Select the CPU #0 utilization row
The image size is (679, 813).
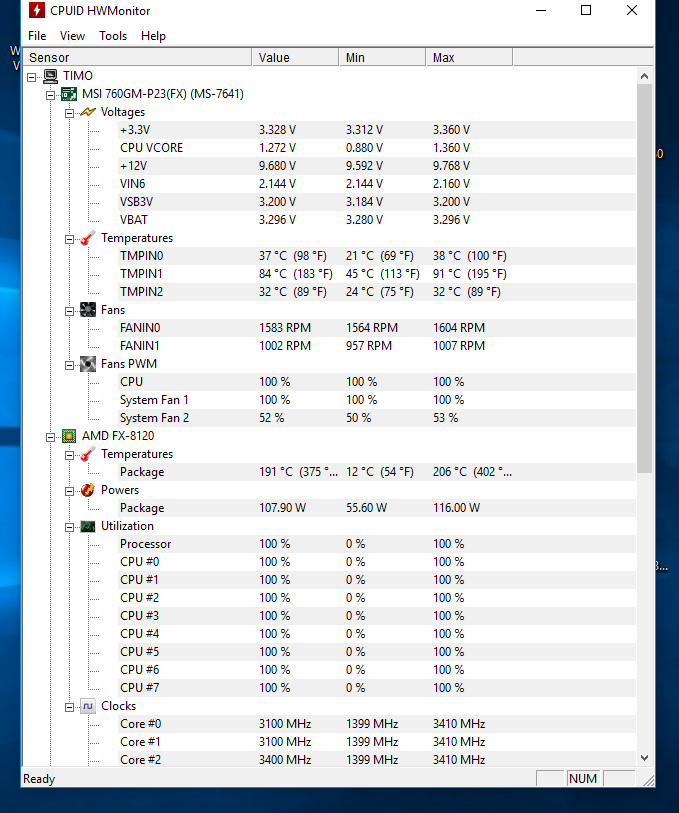pos(377,562)
